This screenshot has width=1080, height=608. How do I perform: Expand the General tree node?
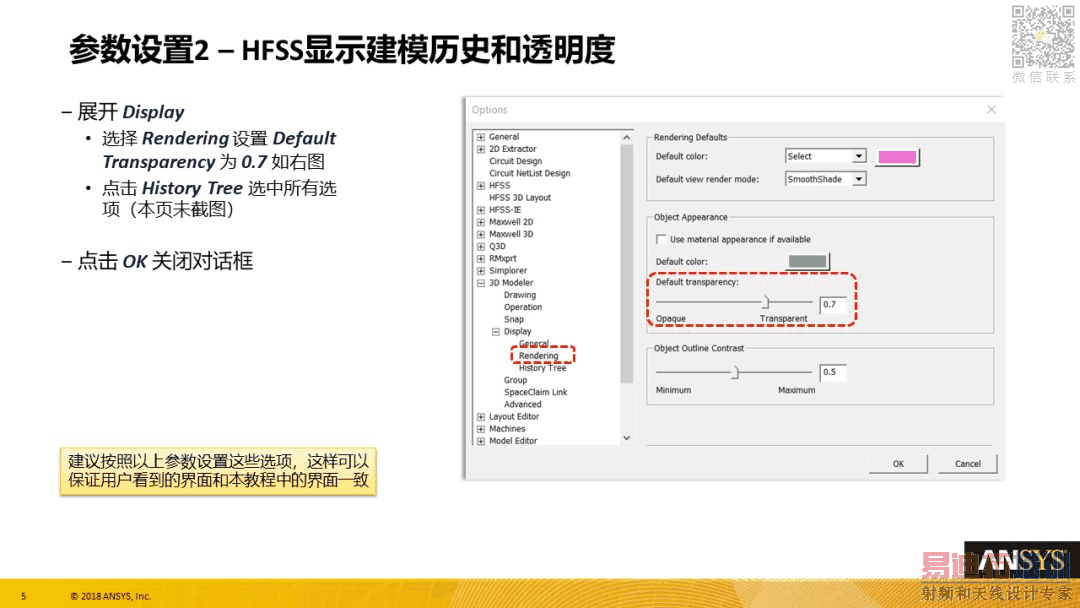(481, 137)
